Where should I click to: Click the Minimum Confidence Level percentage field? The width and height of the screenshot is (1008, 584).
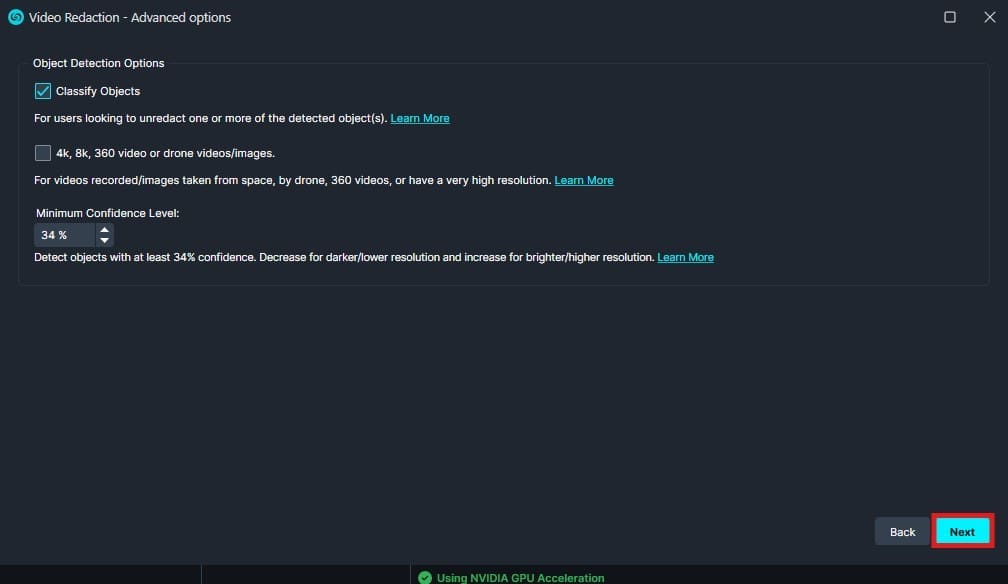tap(64, 235)
